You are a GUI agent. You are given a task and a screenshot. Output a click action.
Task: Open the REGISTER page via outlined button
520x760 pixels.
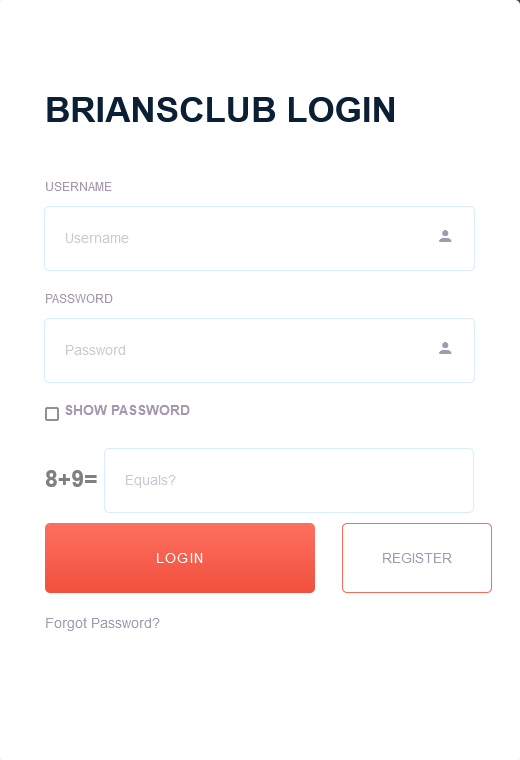click(x=417, y=558)
